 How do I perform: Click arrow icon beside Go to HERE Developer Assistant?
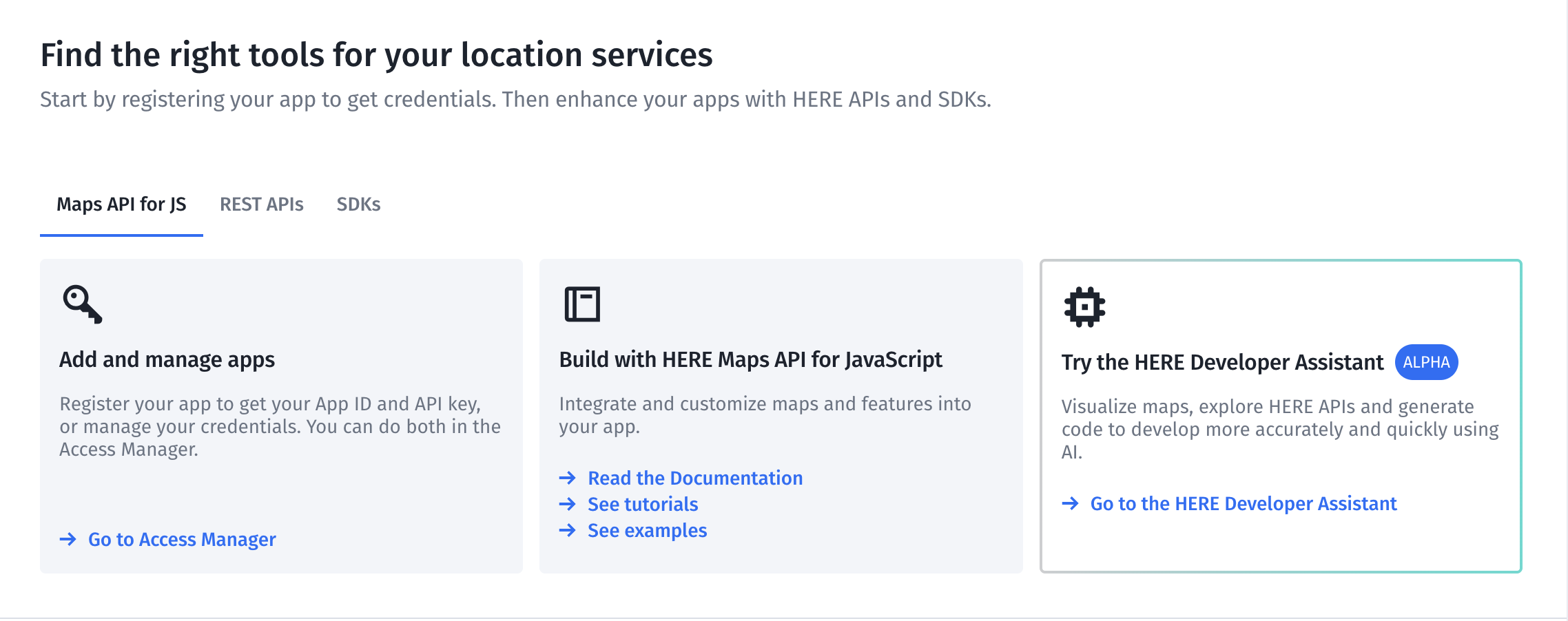pos(1070,503)
